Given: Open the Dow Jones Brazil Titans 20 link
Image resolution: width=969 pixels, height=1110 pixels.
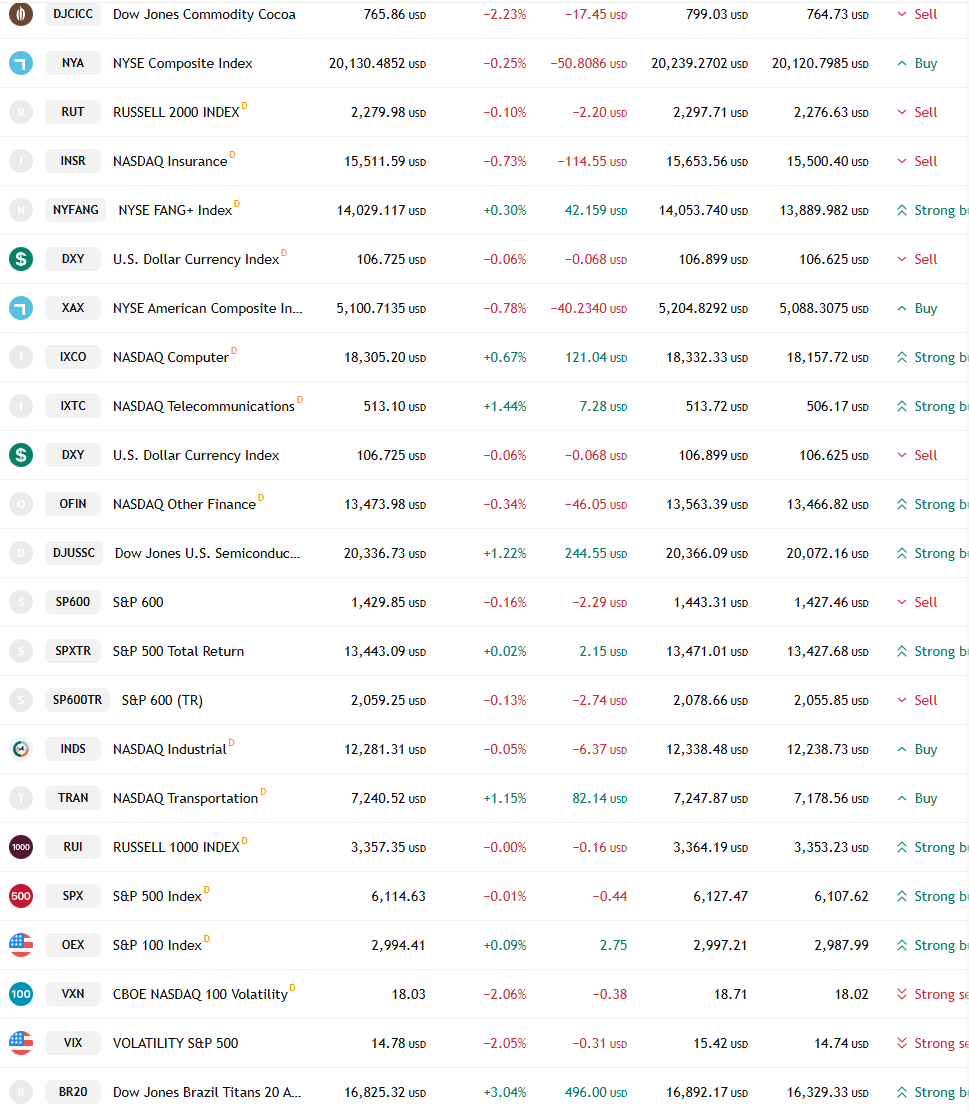Looking at the screenshot, I should point(207,1092).
